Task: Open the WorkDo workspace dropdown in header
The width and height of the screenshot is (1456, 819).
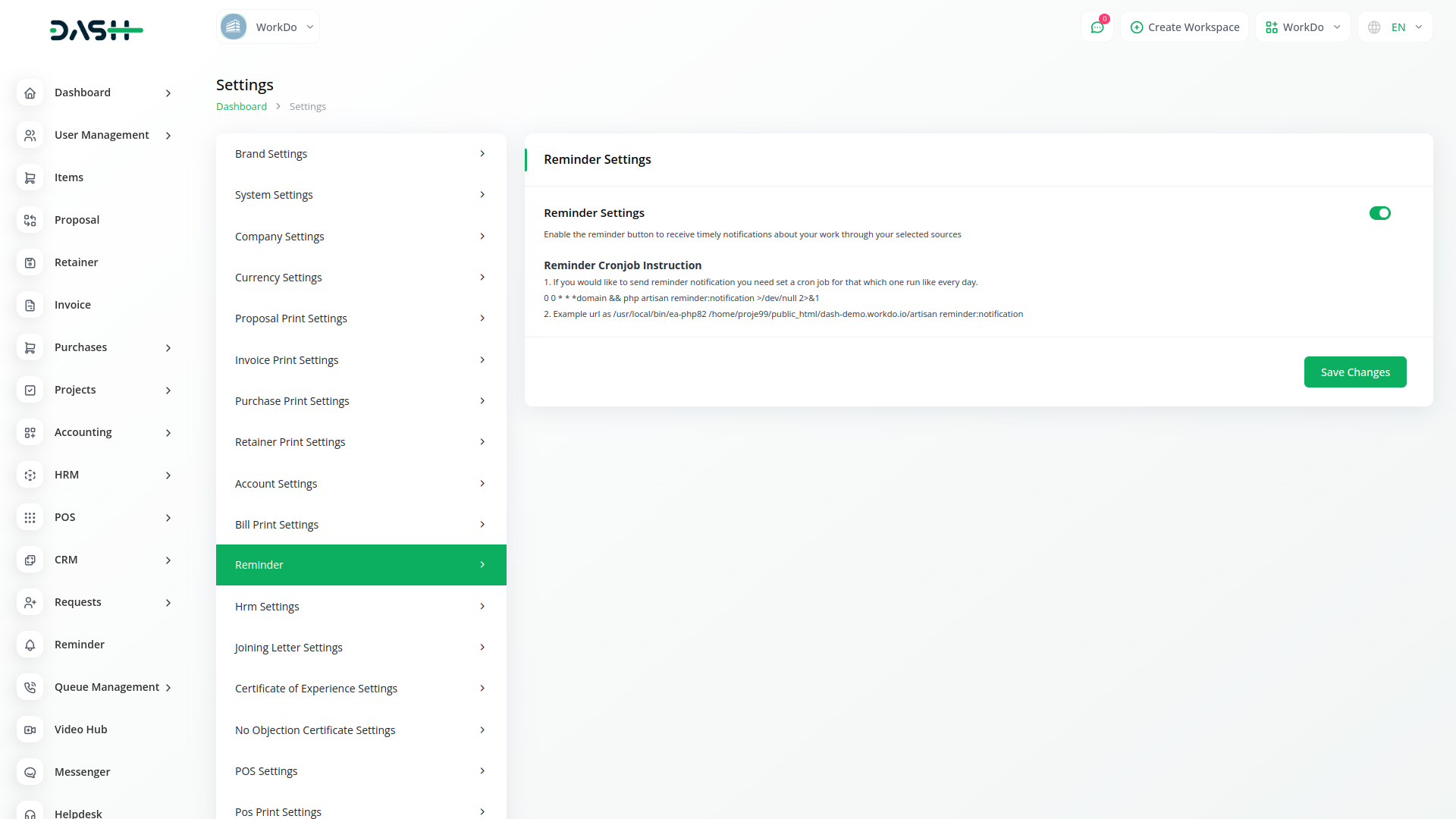Action: click(1302, 27)
